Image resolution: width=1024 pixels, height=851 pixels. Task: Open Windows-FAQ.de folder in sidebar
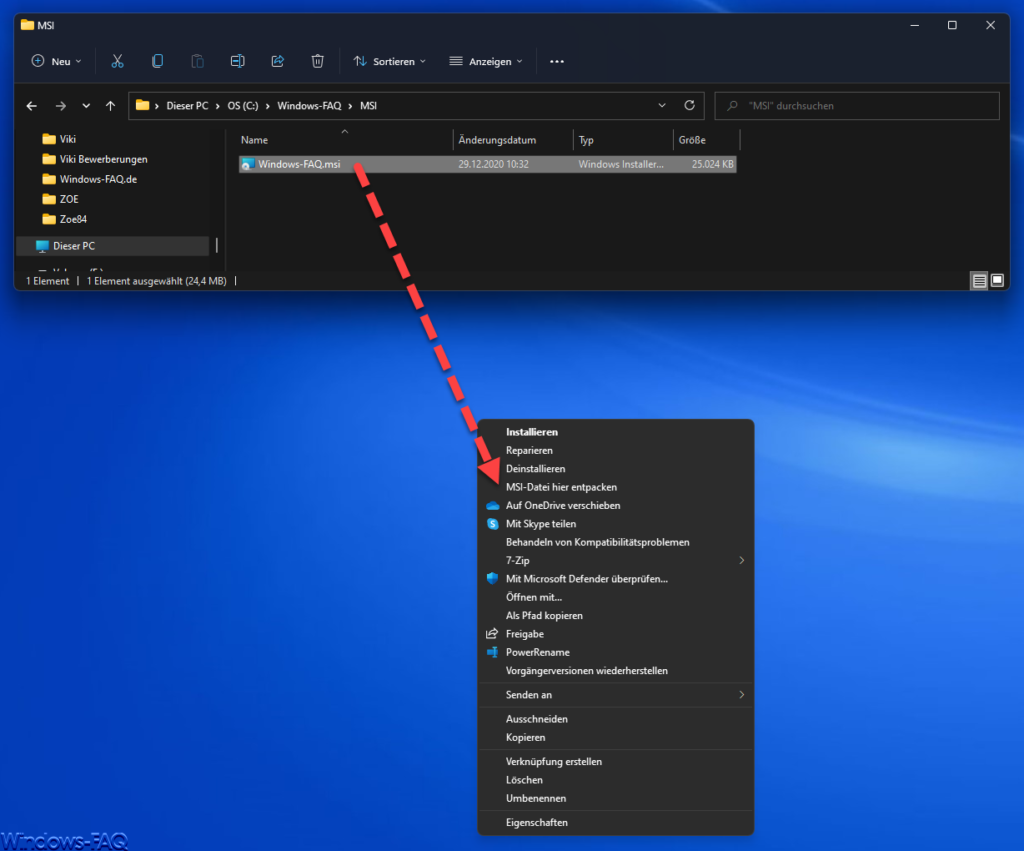point(89,179)
